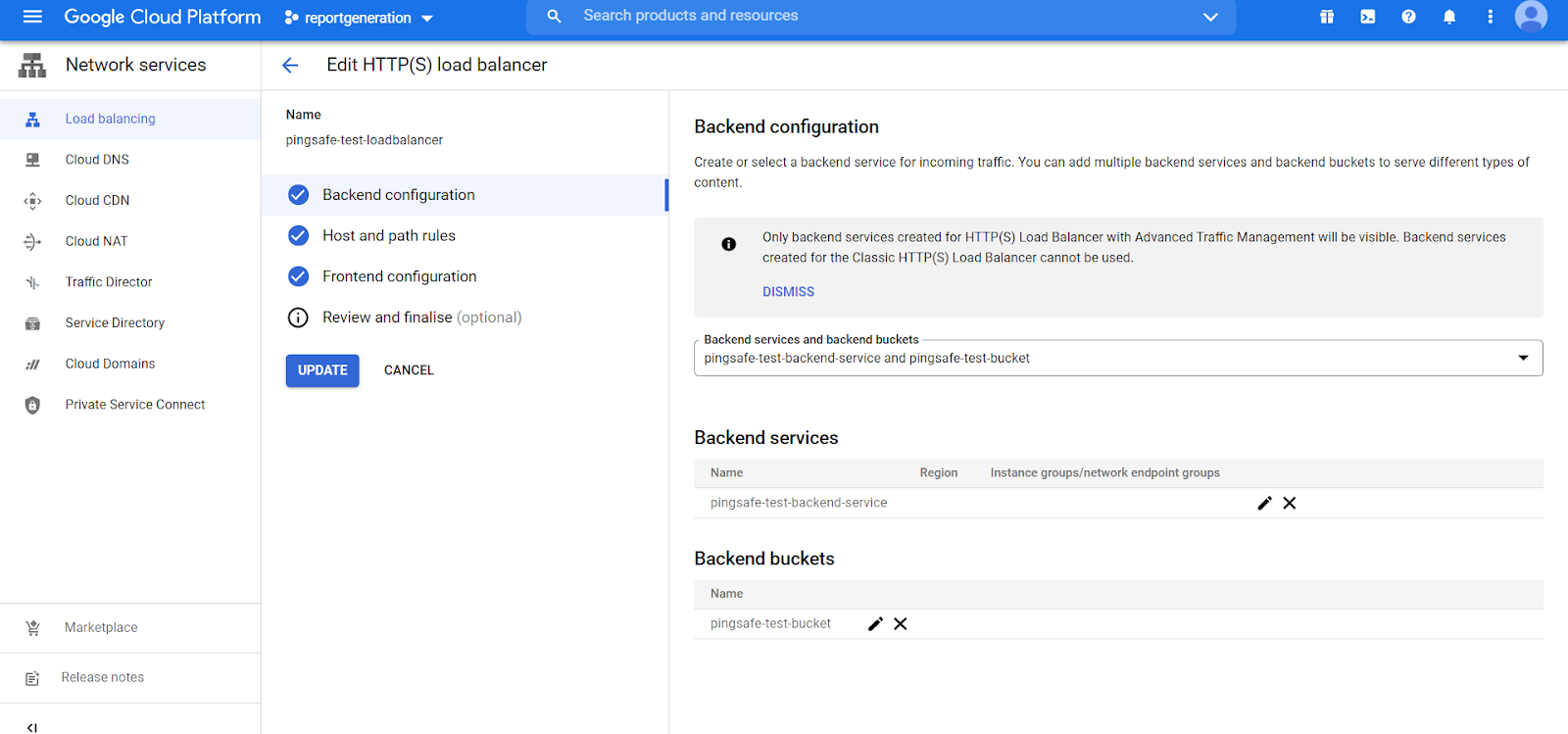The image size is (1568, 734).
Task: Open the hamburger navigation menu
Action: click(x=32, y=17)
